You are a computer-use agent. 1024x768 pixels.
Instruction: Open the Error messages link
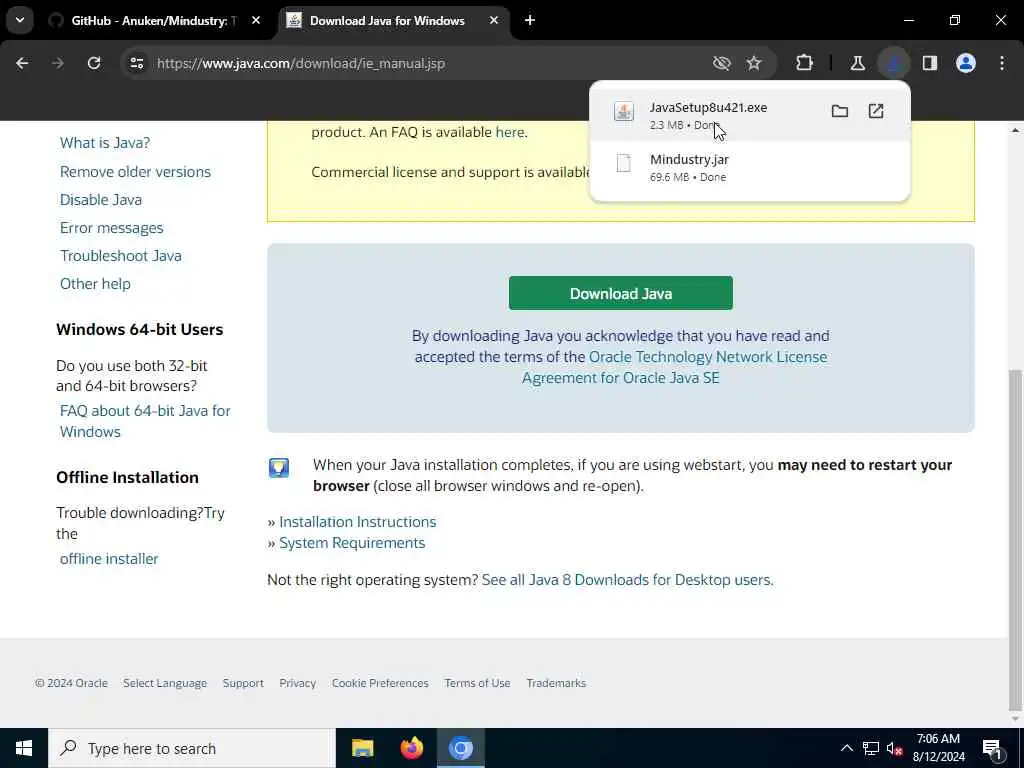click(x=112, y=228)
